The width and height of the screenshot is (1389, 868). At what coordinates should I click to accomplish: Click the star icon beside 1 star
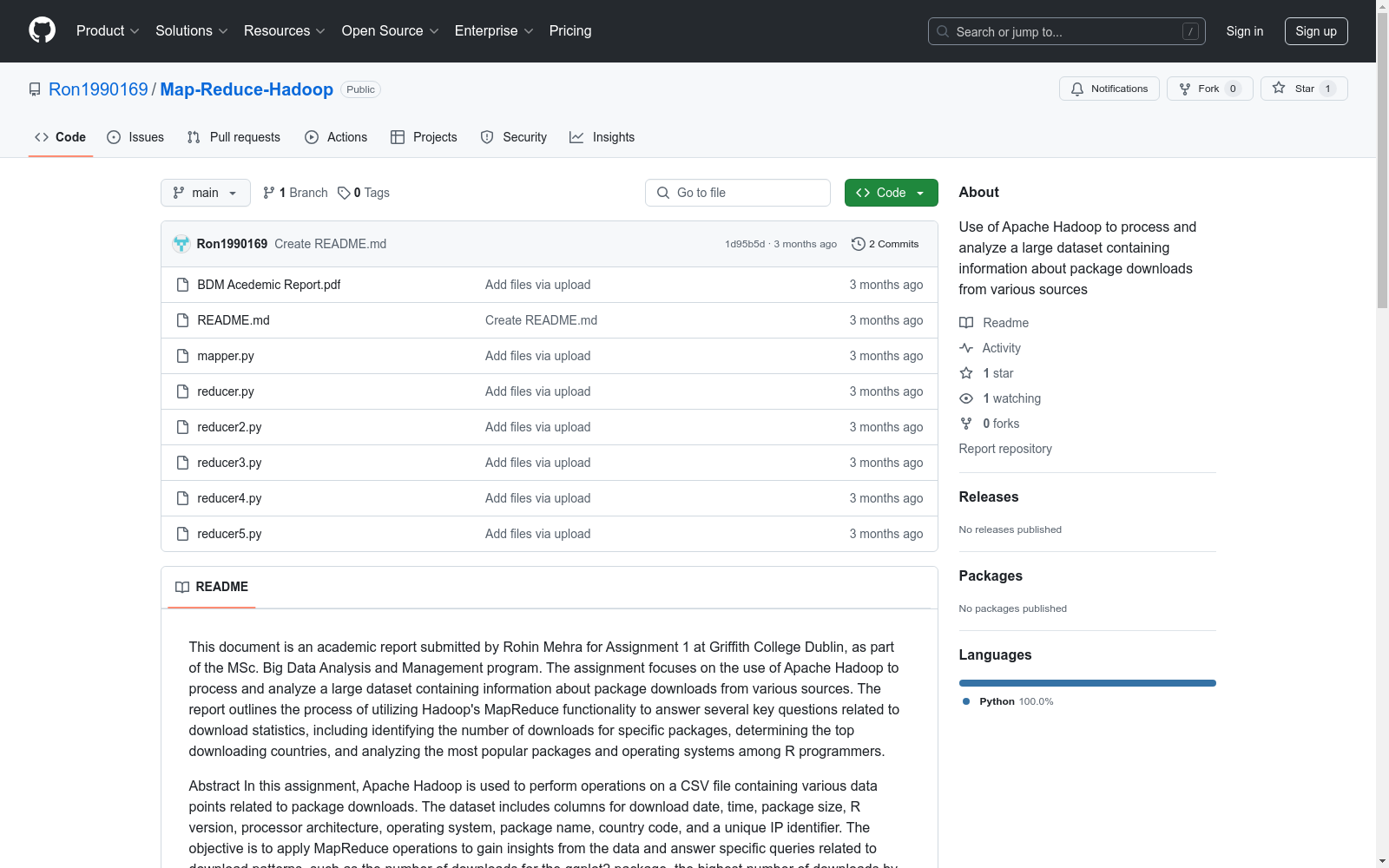pos(966,373)
